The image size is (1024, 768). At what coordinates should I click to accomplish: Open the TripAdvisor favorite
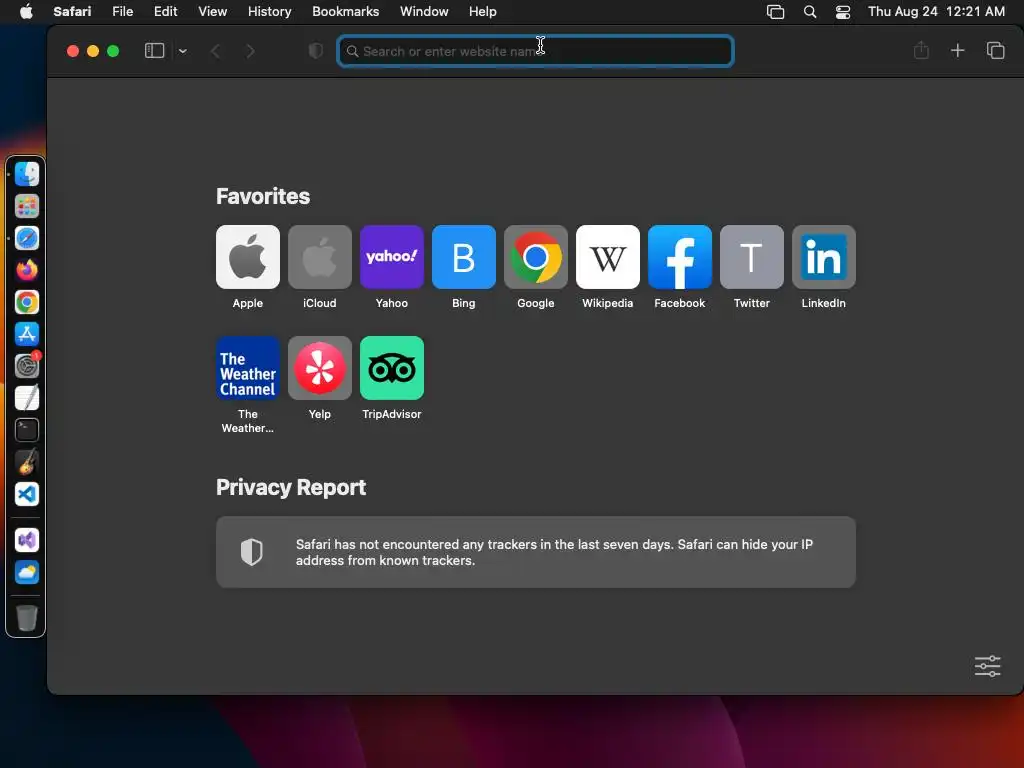pyautogui.click(x=392, y=368)
